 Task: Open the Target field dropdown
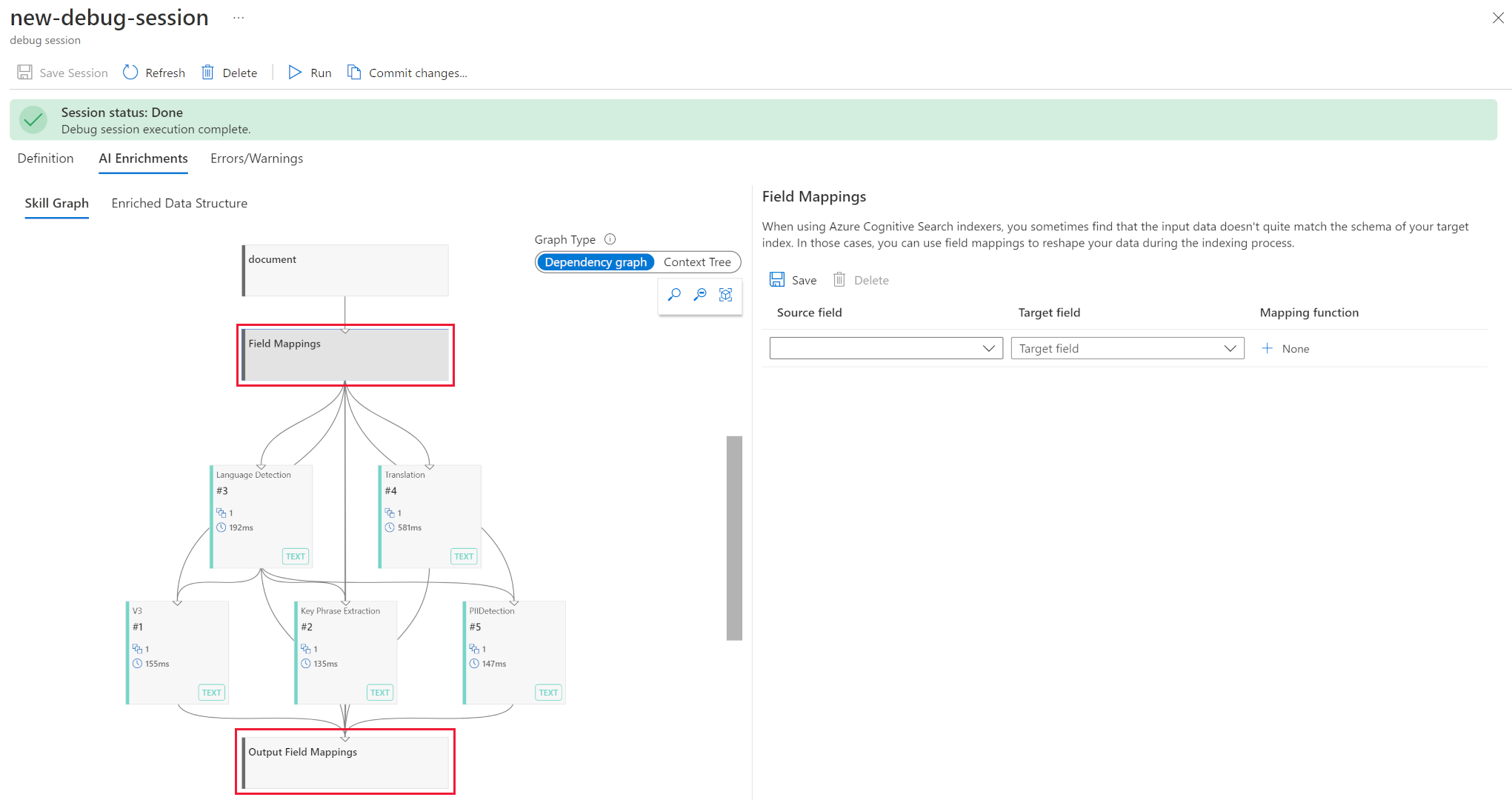(1128, 348)
